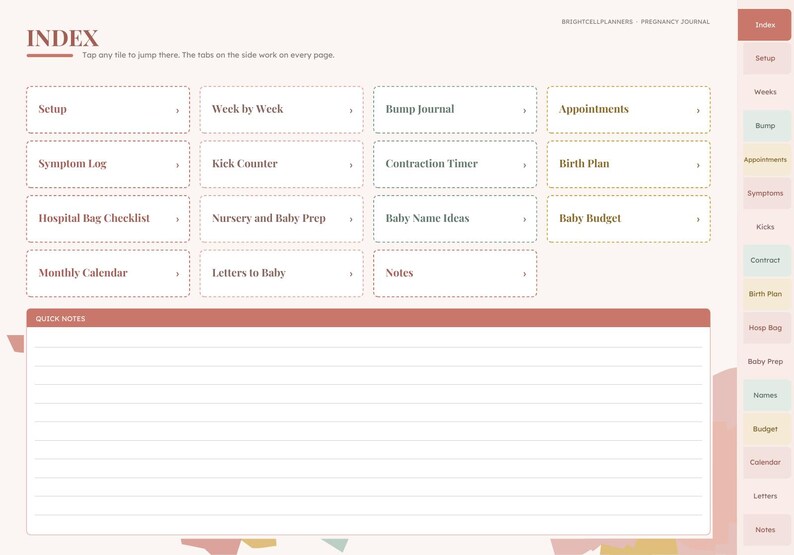Click the chevron on Hospital Bag Checklist tile
This screenshot has width=794, height=555.
pyautogui.click(x=177, y=219)
